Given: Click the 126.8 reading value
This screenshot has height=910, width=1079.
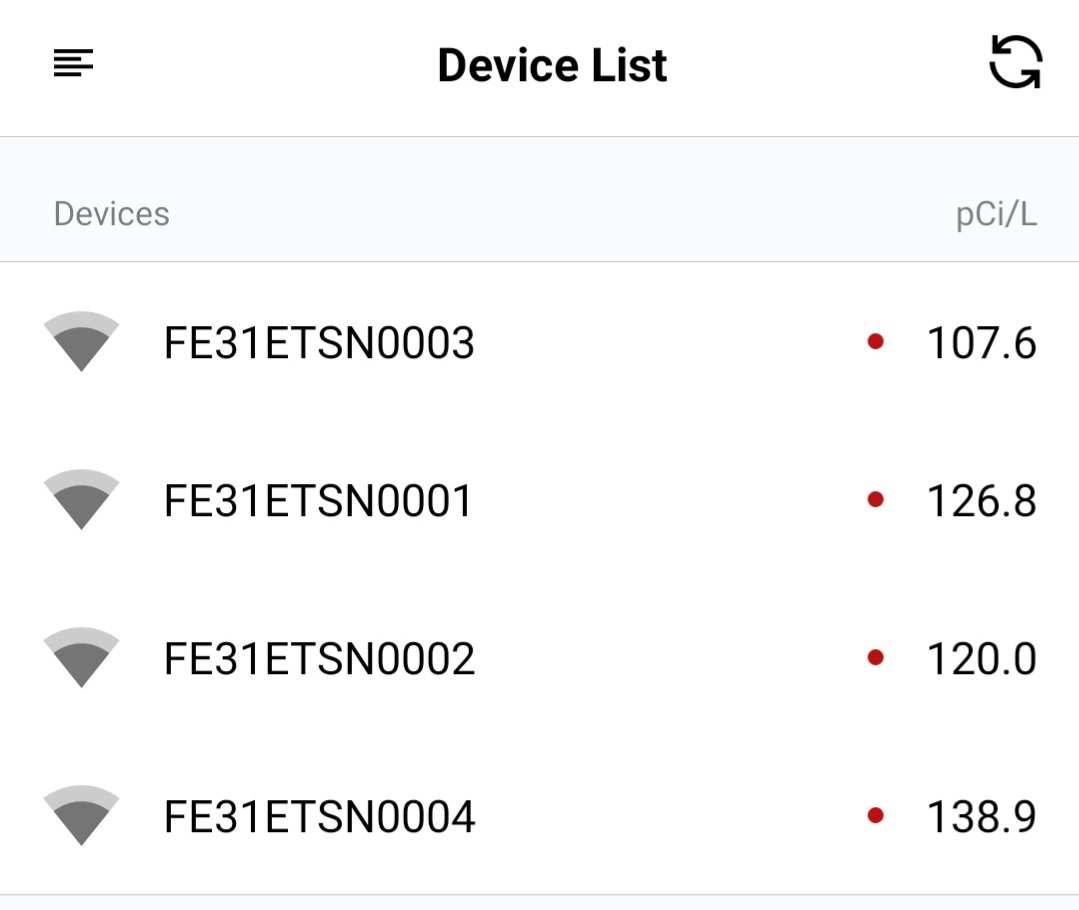Looking at the screenshot, I should click(981, 500).
